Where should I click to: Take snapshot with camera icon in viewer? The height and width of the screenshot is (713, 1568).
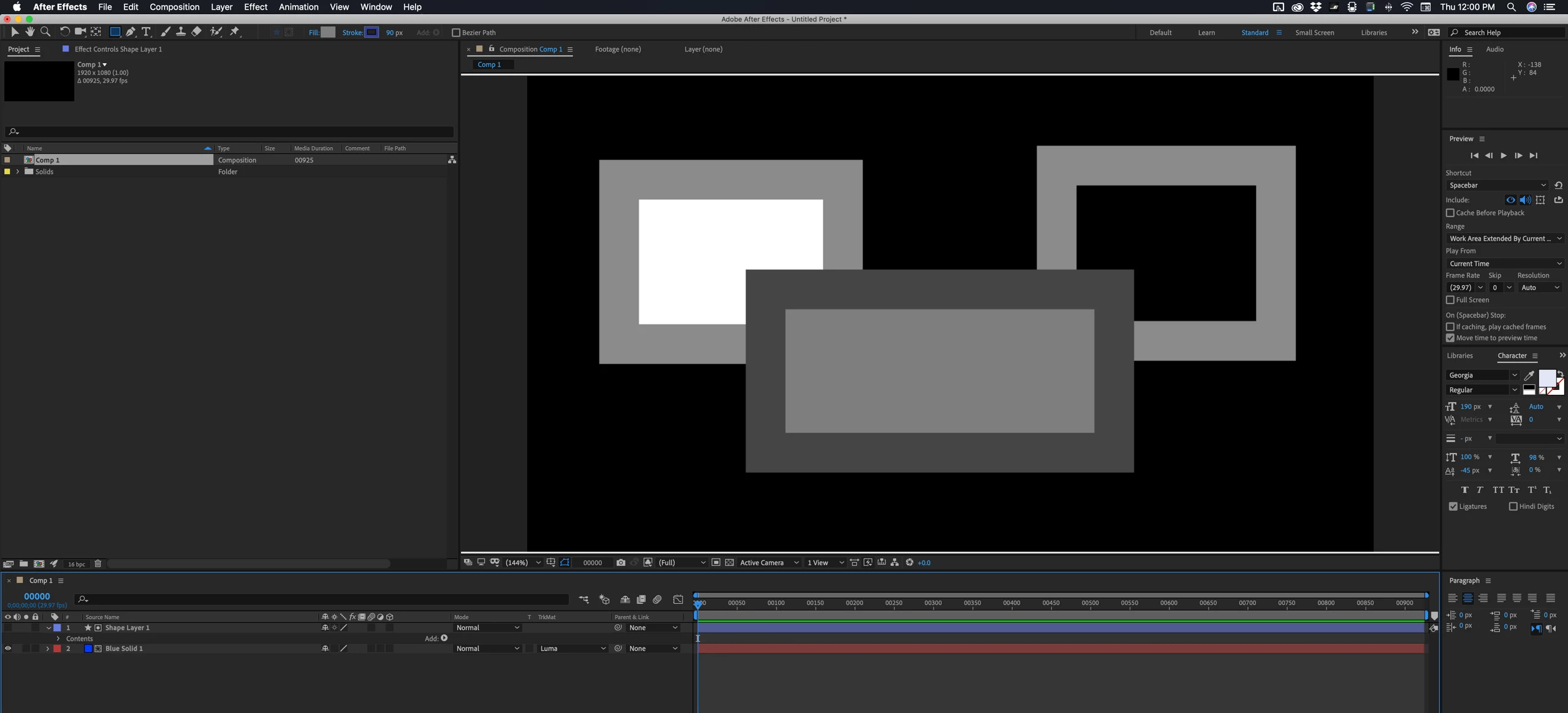620,562
